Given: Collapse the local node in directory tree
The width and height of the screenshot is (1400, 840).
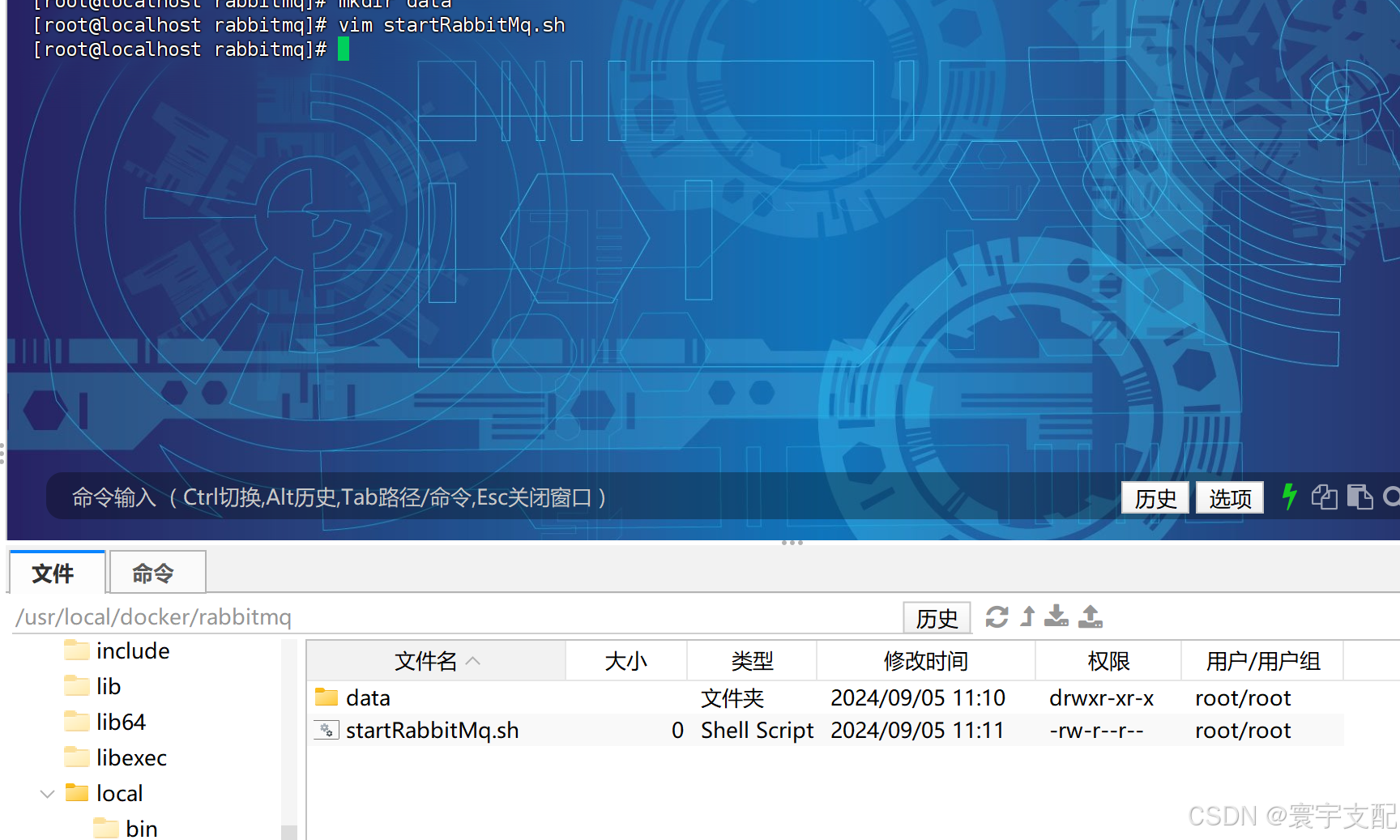Looking at the screenshot, I should coord(46,793).
